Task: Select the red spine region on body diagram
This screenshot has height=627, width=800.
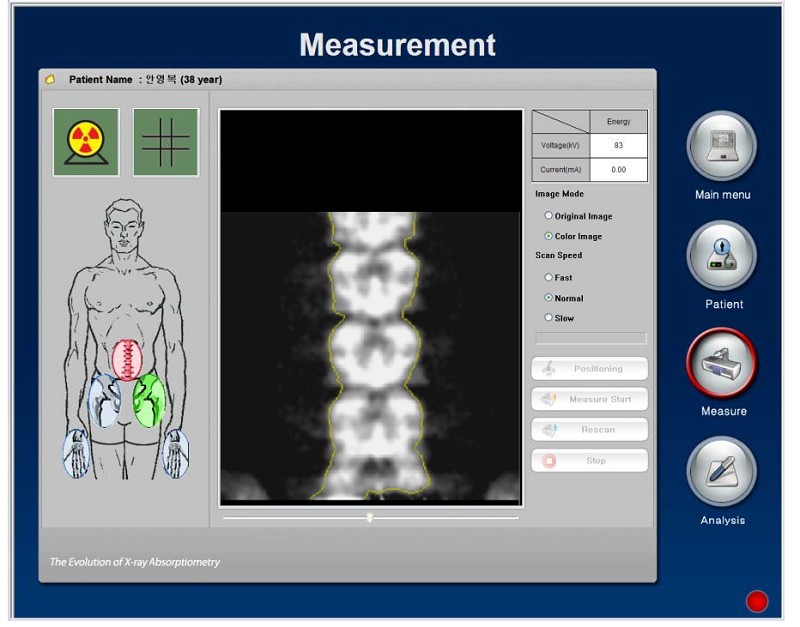Action: [127, 359]
